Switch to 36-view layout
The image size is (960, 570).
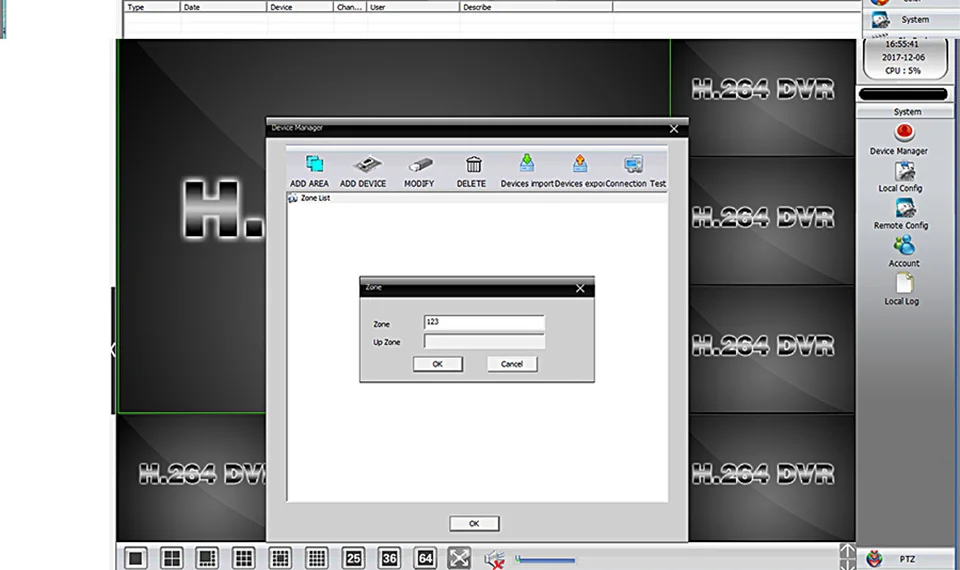pyautogui.click(x=389, y=558)
